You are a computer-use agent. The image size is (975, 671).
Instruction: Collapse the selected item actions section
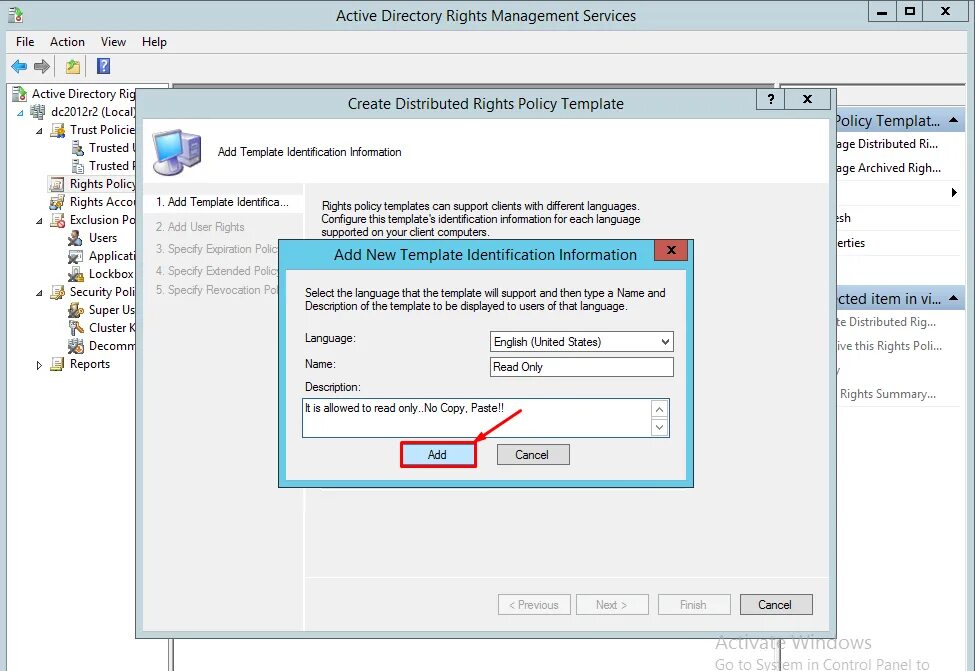coord(953,299)
